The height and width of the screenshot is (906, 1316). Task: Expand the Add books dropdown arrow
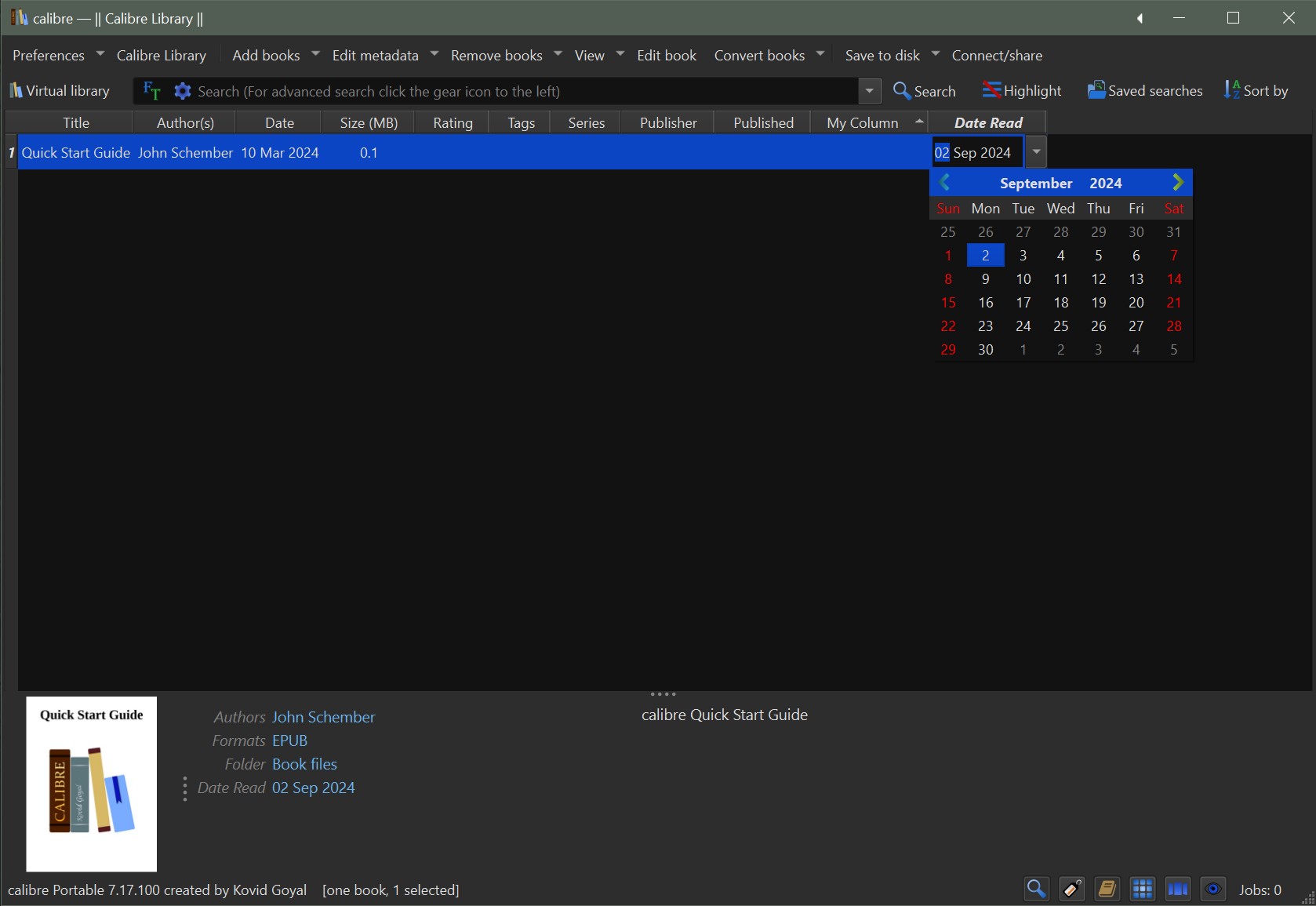click(x=315, y=54)
